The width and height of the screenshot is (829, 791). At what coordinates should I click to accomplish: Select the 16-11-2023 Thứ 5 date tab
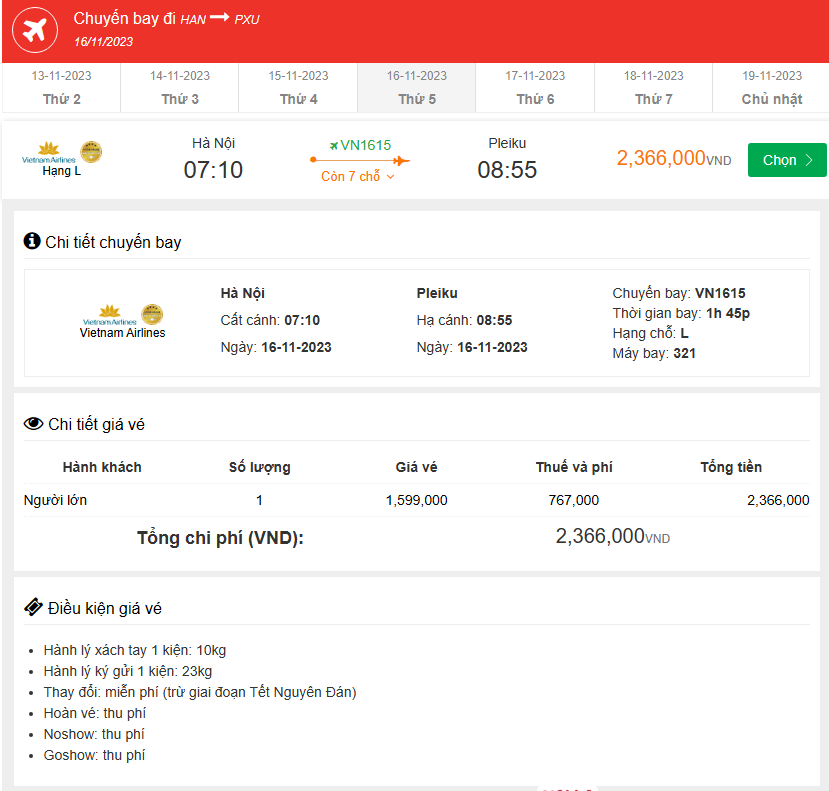(x=417, y=88)
